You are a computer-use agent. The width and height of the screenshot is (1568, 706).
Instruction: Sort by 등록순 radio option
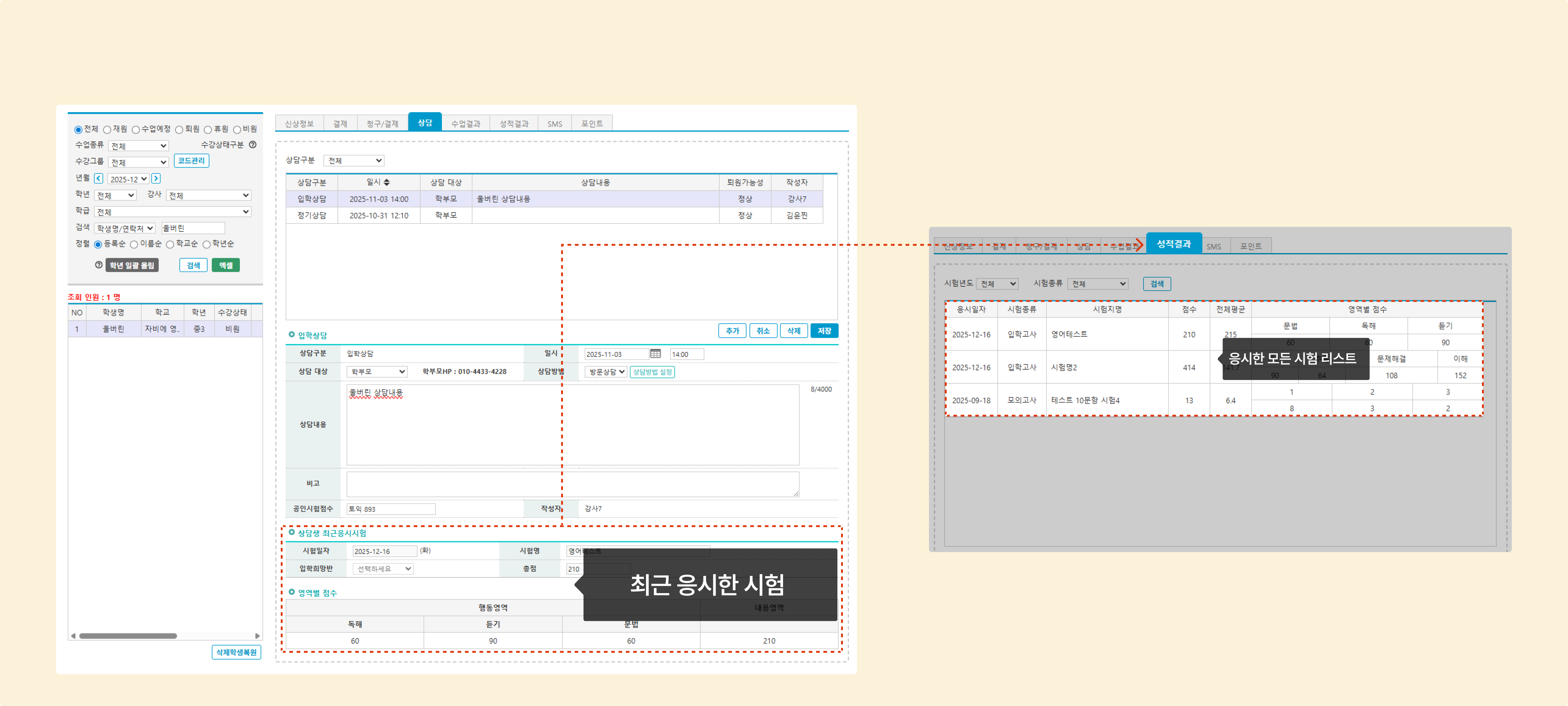click(97, 245)
